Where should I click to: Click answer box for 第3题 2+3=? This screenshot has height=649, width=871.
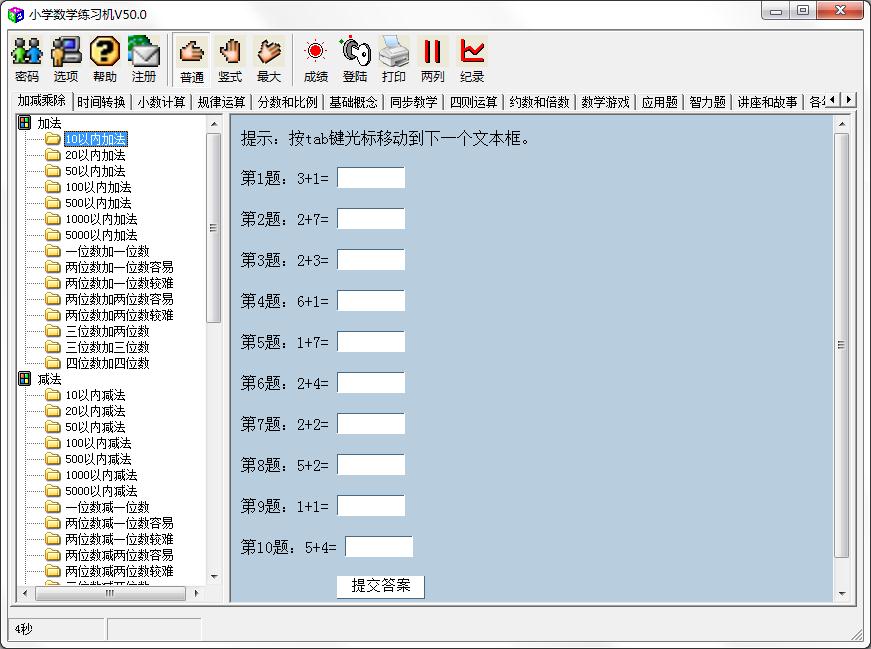371,260
